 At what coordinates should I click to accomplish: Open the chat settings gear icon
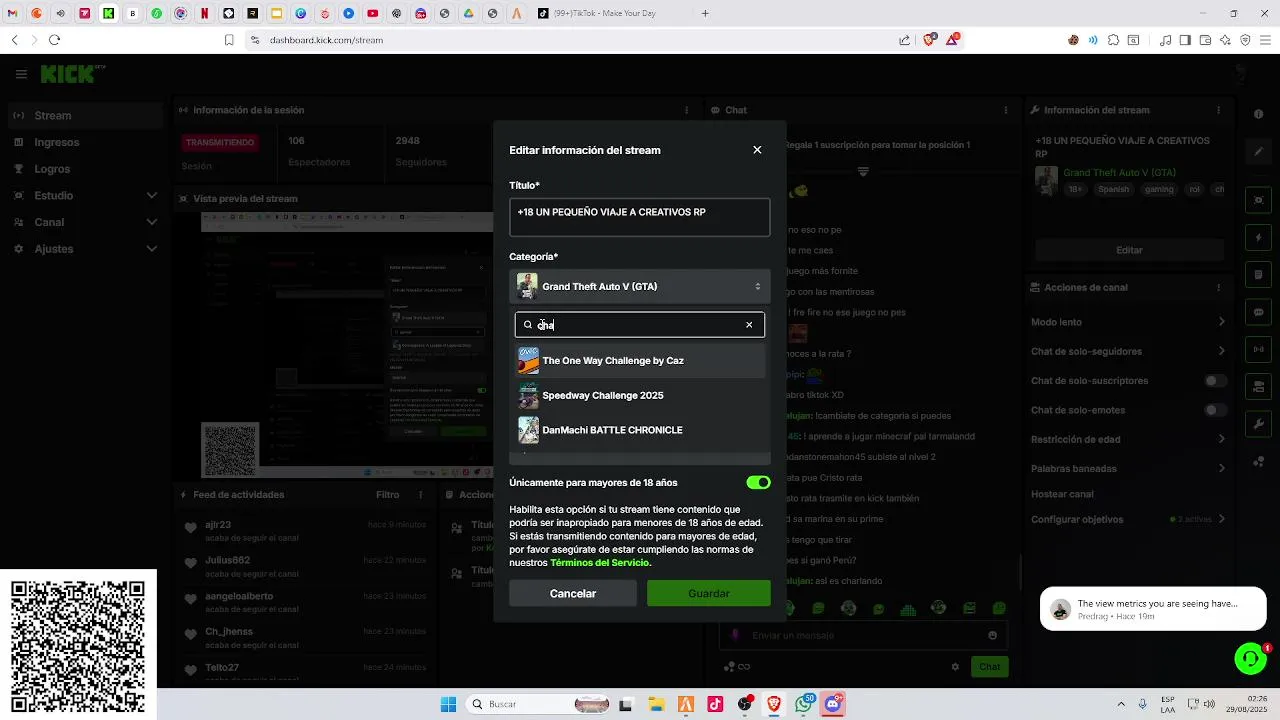pyautogui.click(x=955, y=667)
